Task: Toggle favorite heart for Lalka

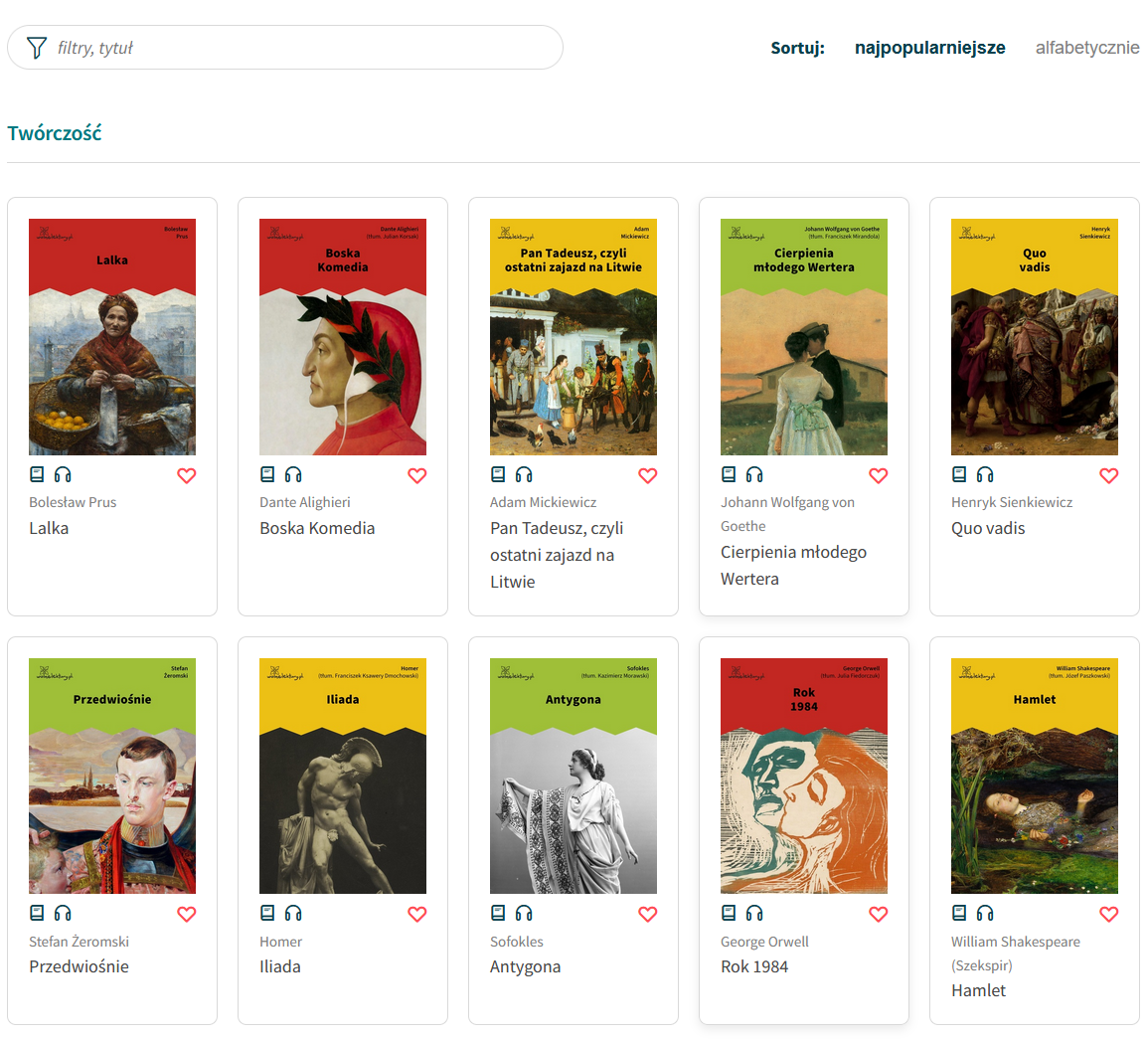Action: click(x=187, y=475)
